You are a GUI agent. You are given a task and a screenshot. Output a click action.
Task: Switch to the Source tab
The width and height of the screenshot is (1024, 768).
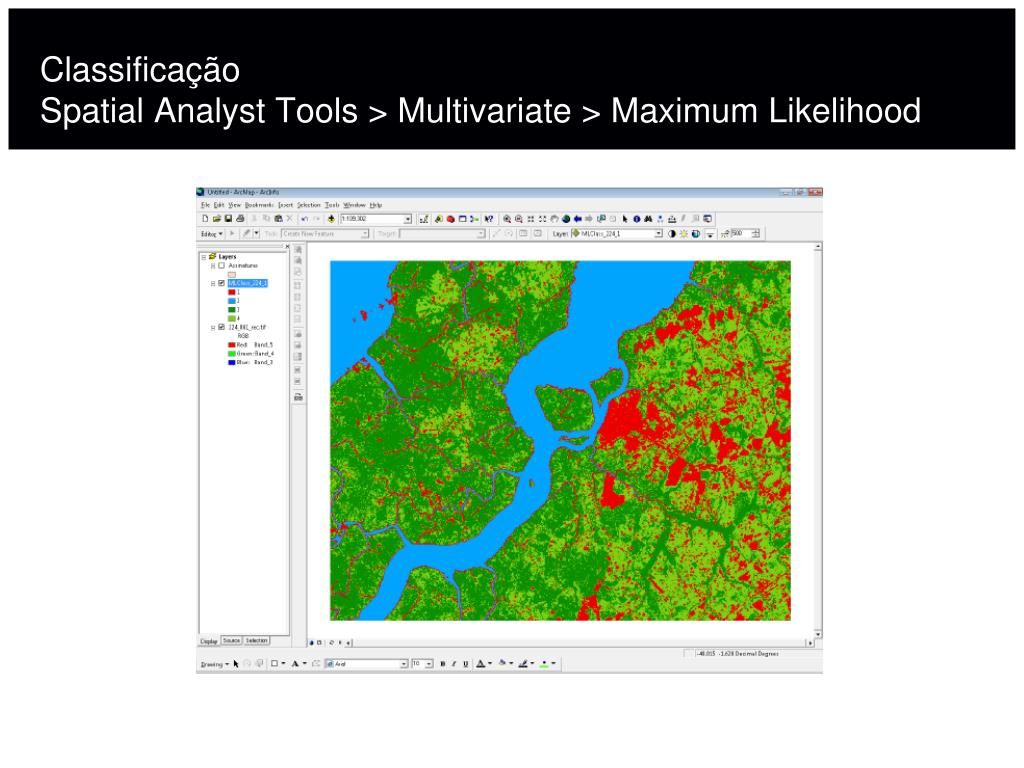click(231, 640)
